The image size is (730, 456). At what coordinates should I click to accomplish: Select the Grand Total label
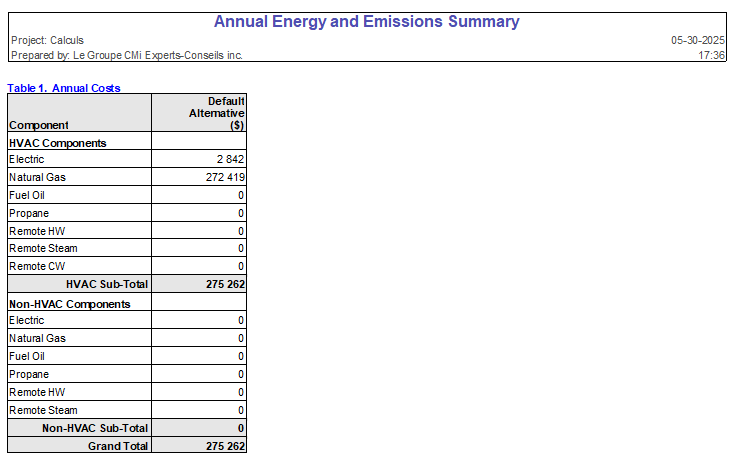(x=118, y=446)
